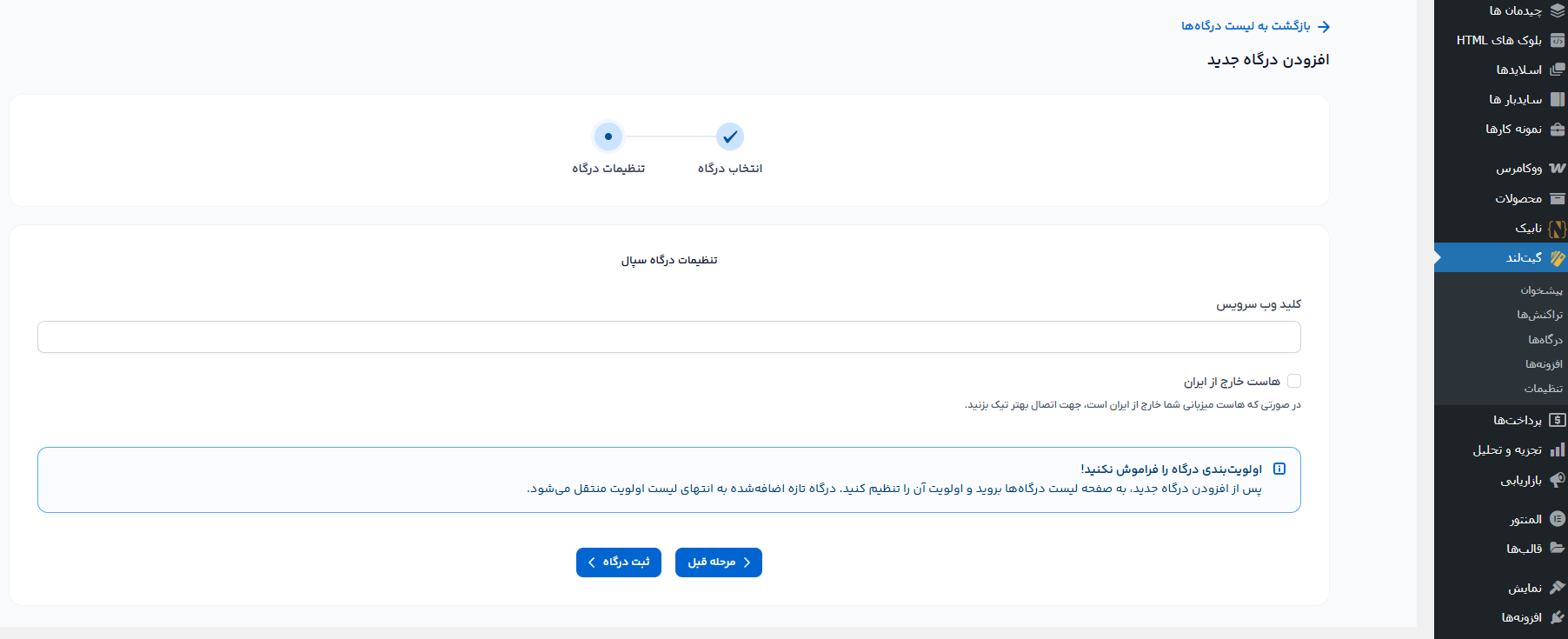Click the info icon in priority notice
The image size is (1568, 639).
[x=1279, y=469]
